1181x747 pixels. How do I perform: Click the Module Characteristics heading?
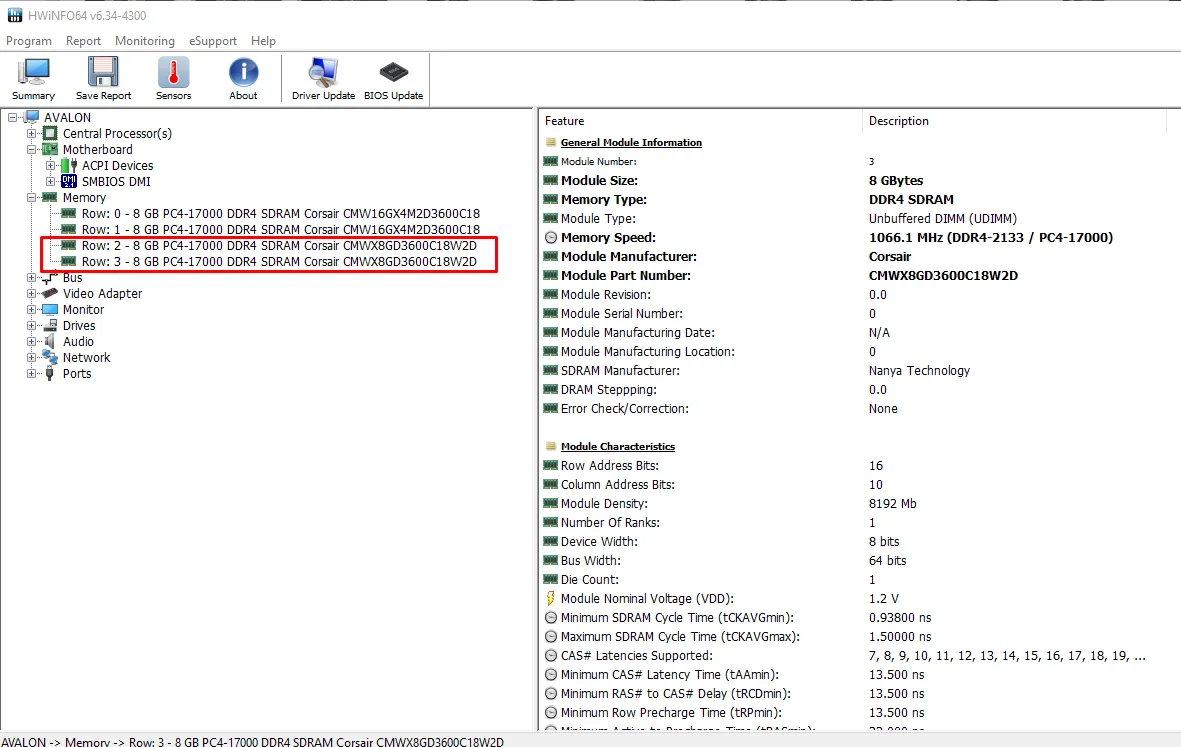click(x=618, y=447)
